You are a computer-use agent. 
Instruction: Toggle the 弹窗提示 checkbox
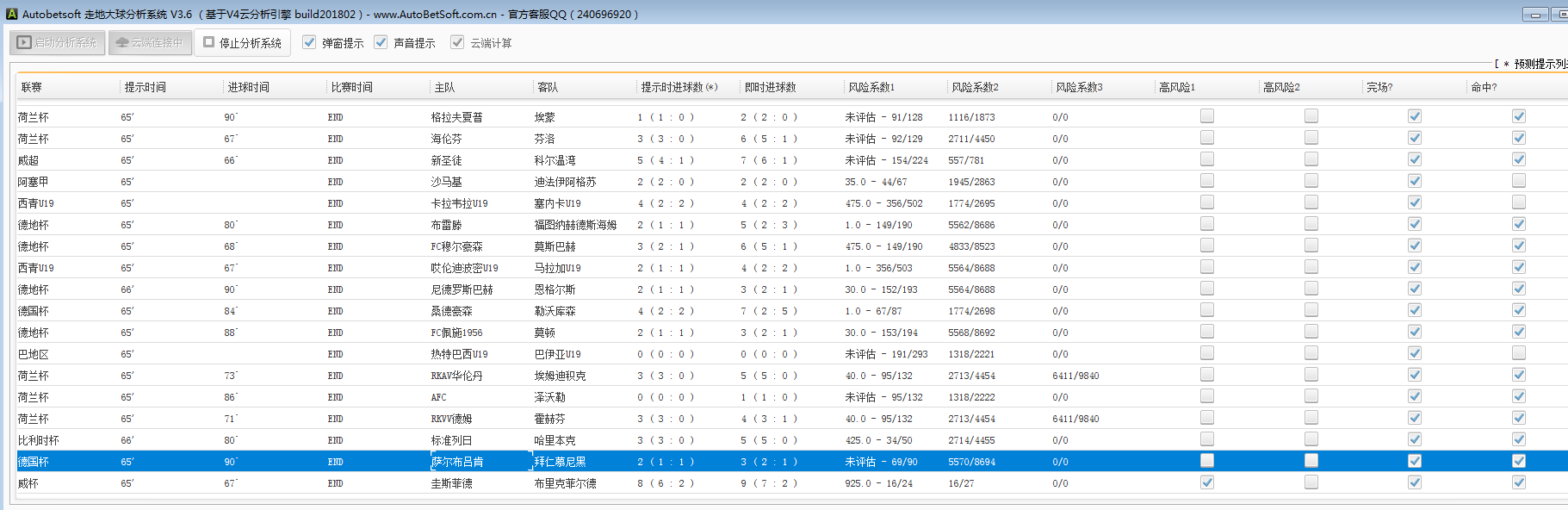pyautogui.click(x=309, y=42)
